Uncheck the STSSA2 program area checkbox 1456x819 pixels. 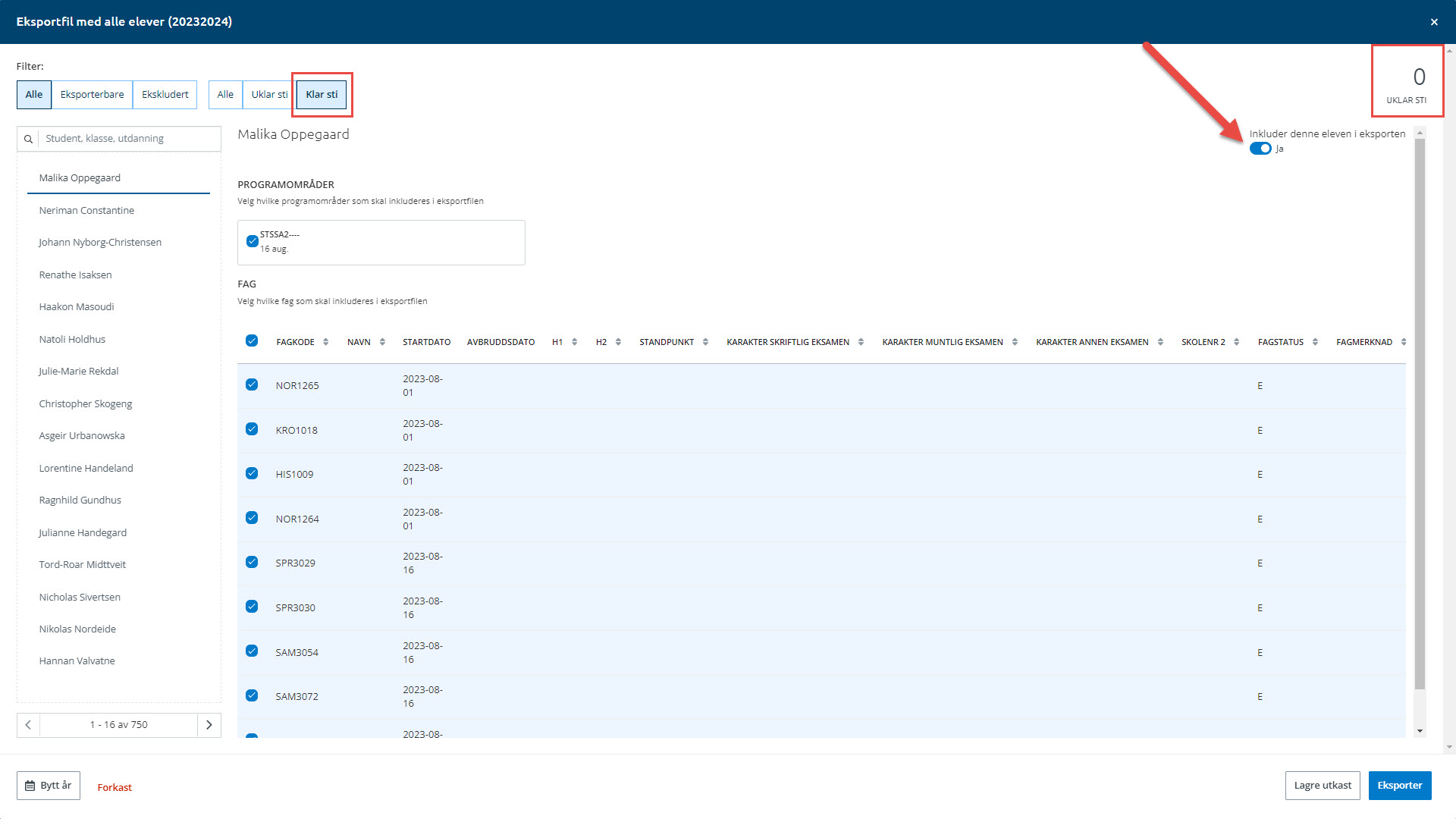coord(253,241)
